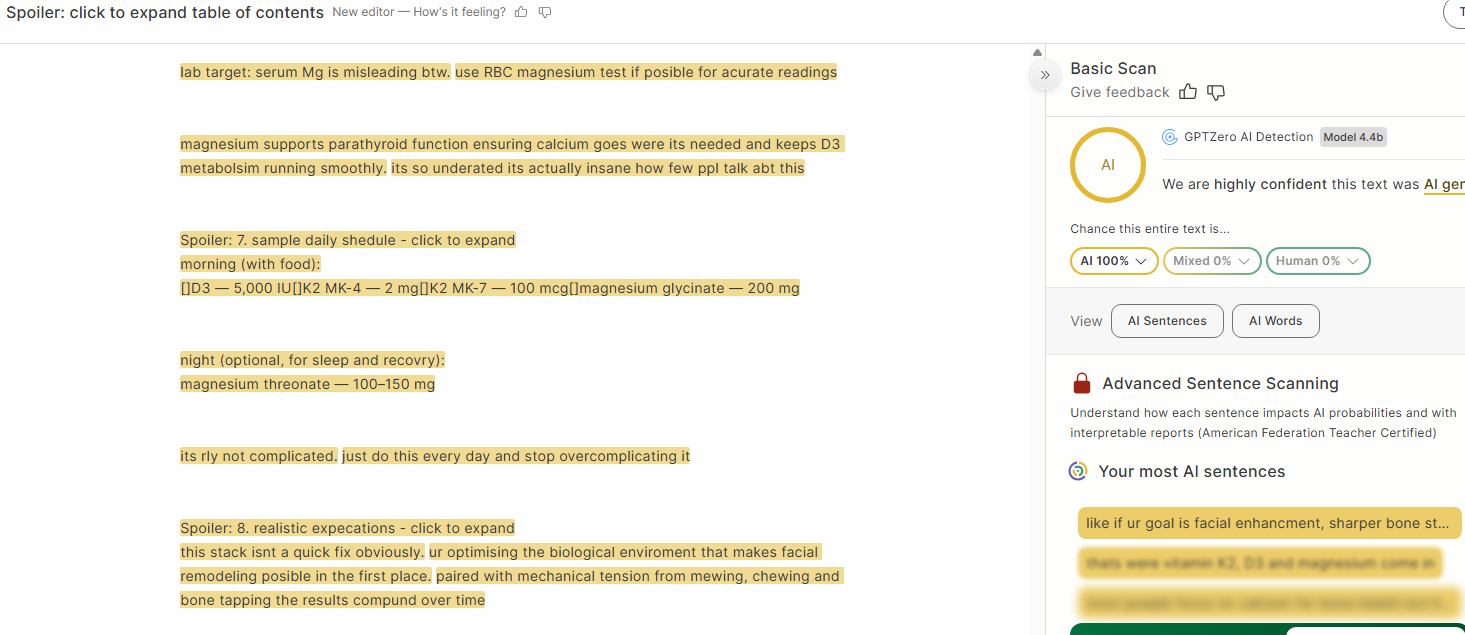Image resolution: width=1465 pixels, height=635 pixels.
Task: Open the AI generated link text
Action: click(1444, 185)
